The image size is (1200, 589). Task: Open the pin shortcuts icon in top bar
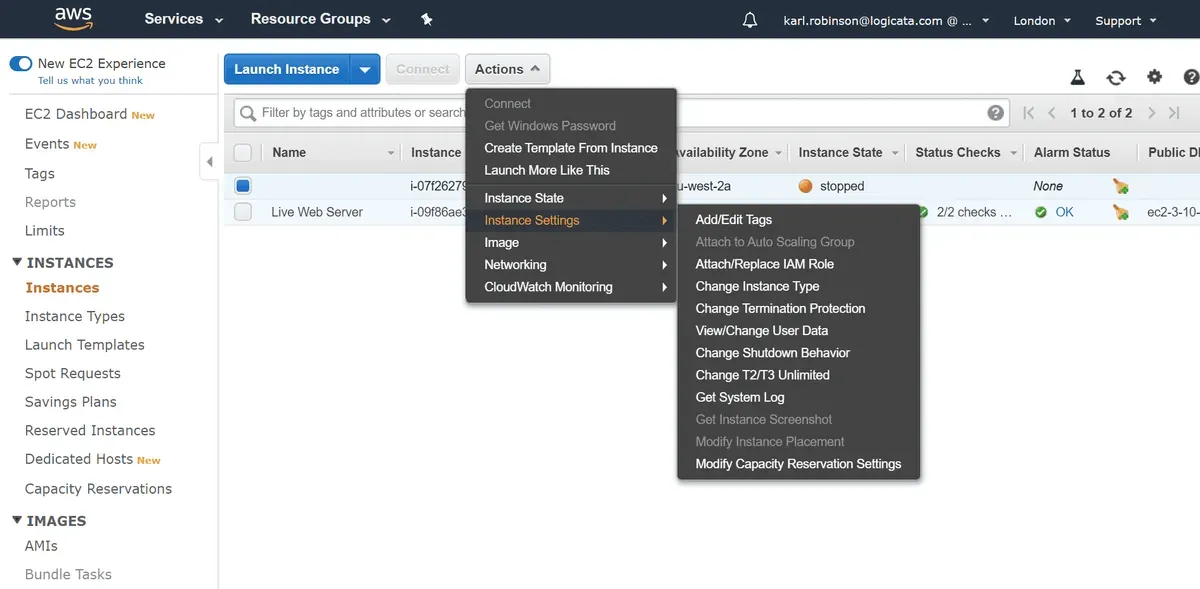pos(427,19)
